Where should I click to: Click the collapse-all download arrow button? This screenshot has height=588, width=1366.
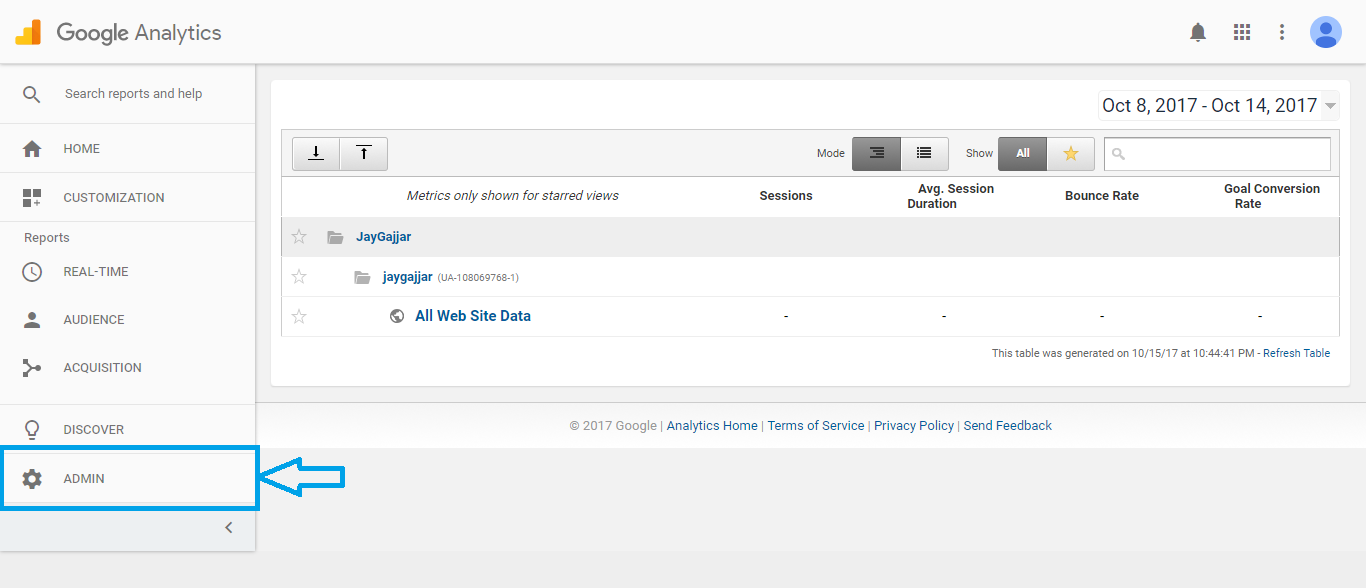(316, 153)
